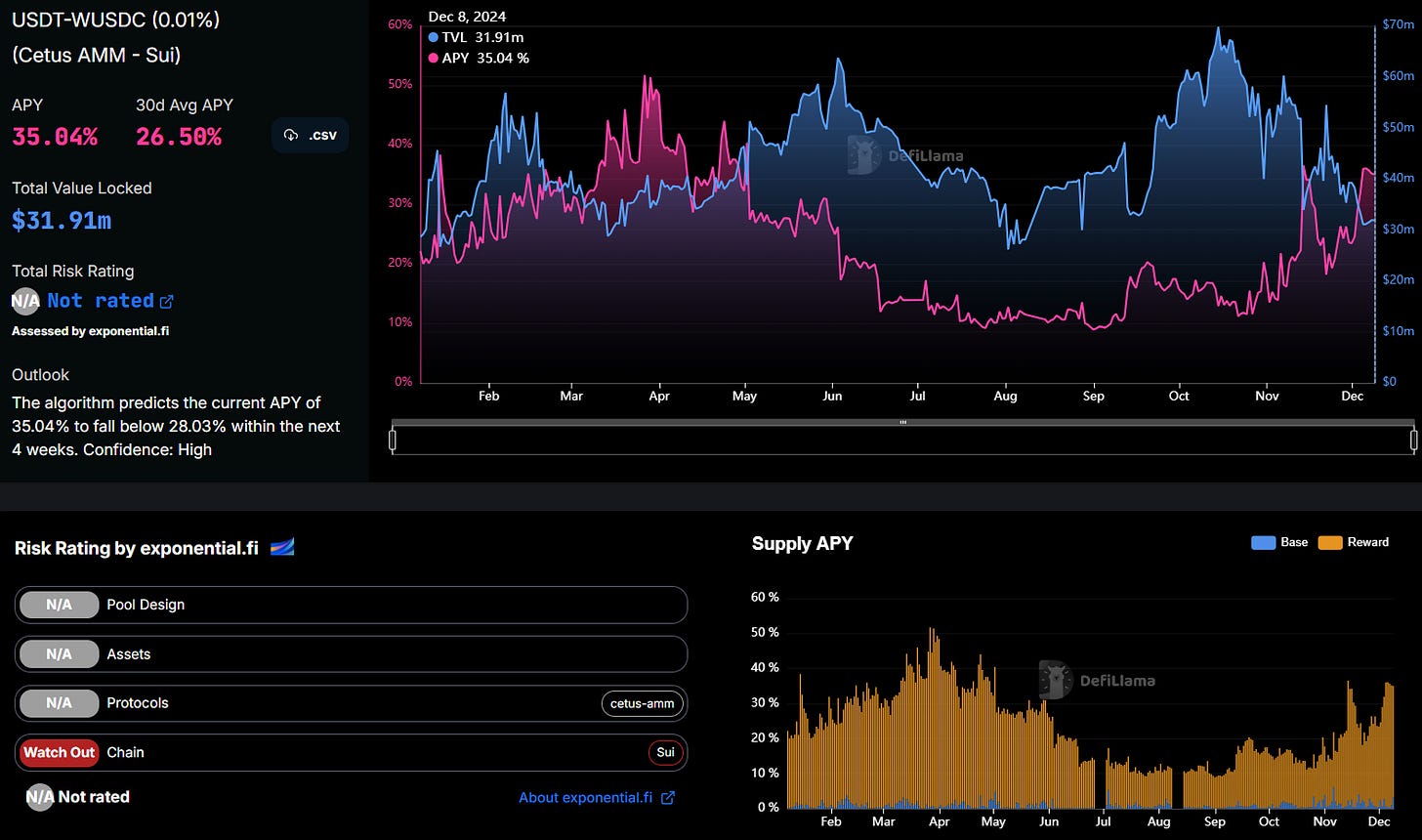Click external link icon after About exponential.fi

pos(668,798)
